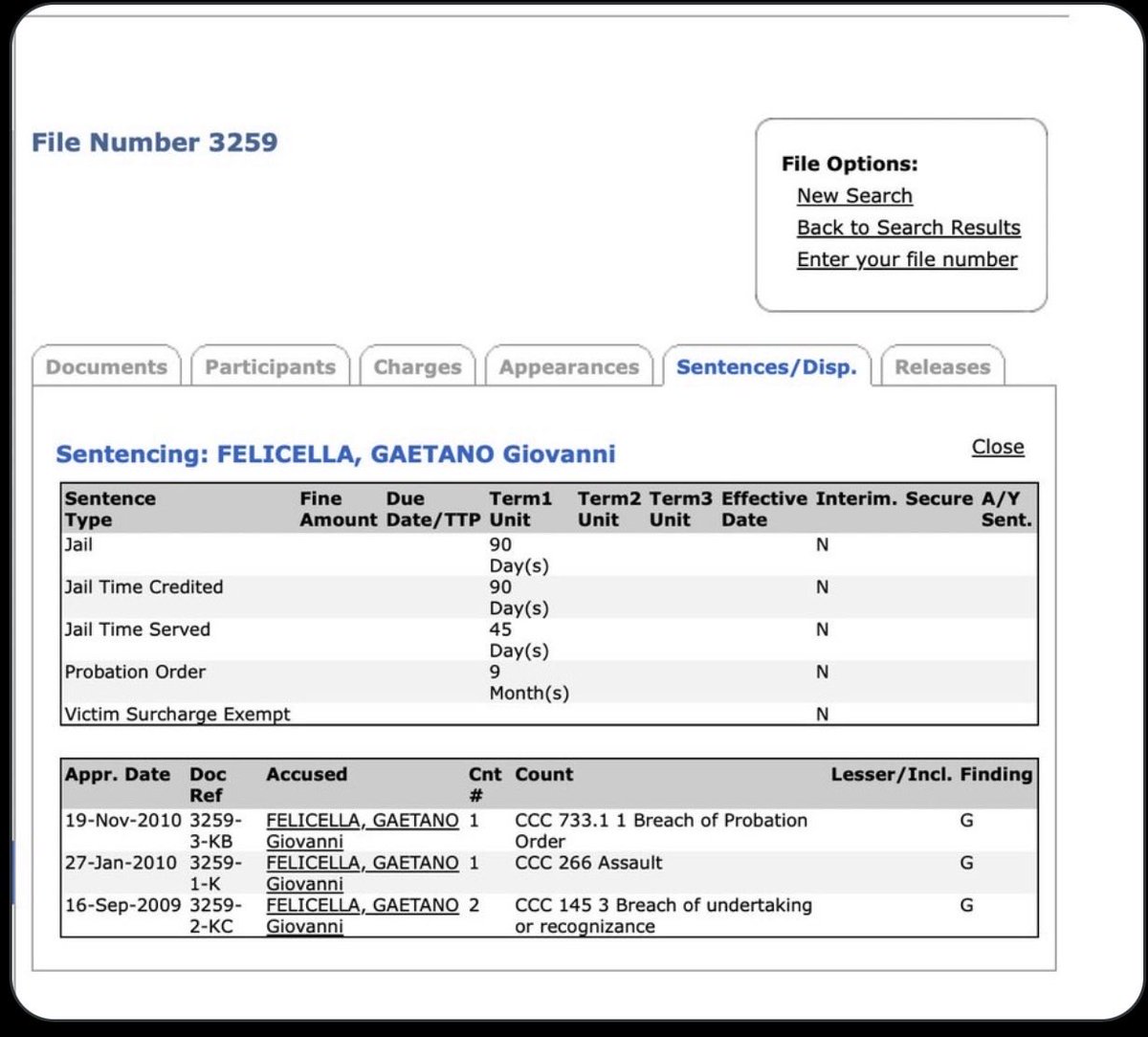The width and height of the screenshot is (1148, 1037).
Task: Open accused link in 27-Jan-2010 row
Action: [x=362, y=872]
